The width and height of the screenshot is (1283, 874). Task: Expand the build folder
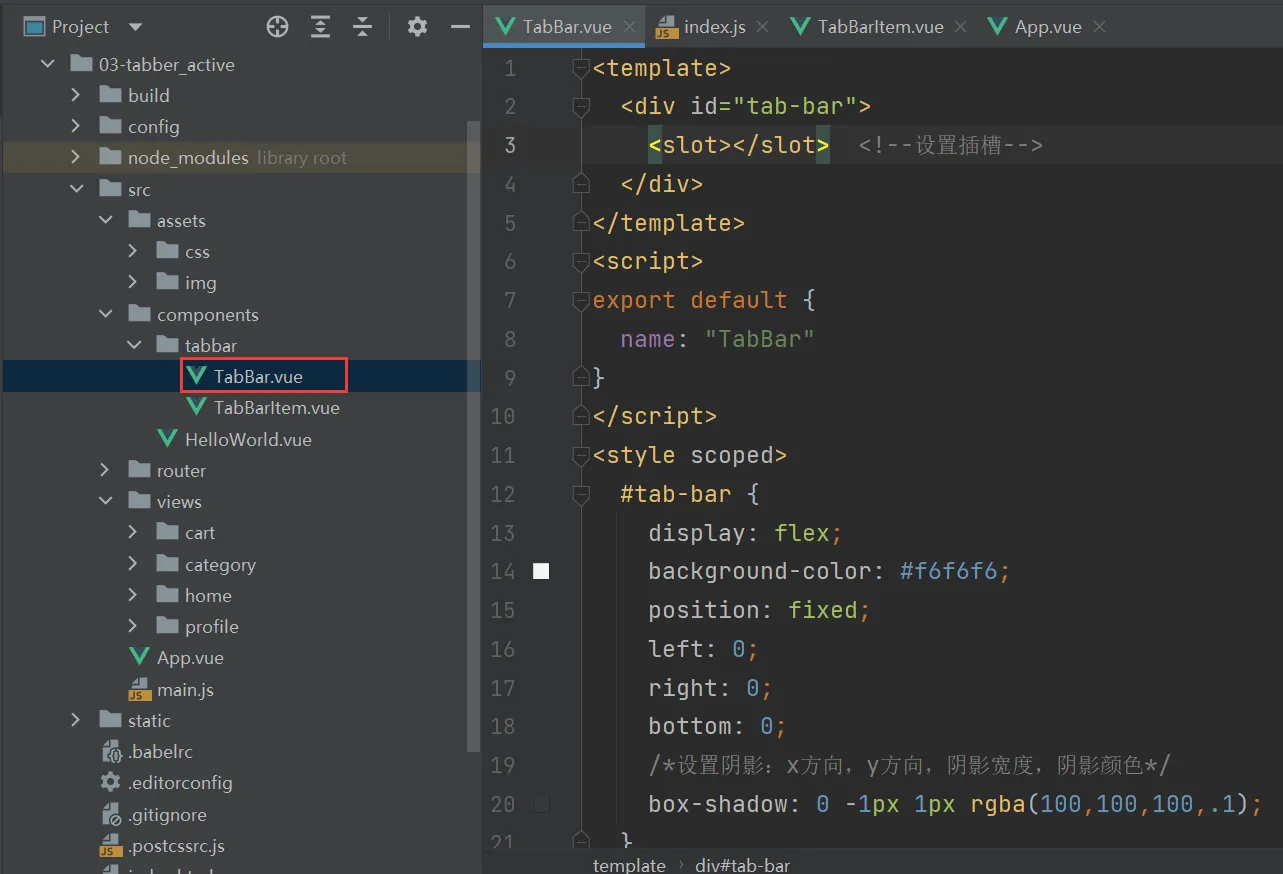(x=76, y=95)
